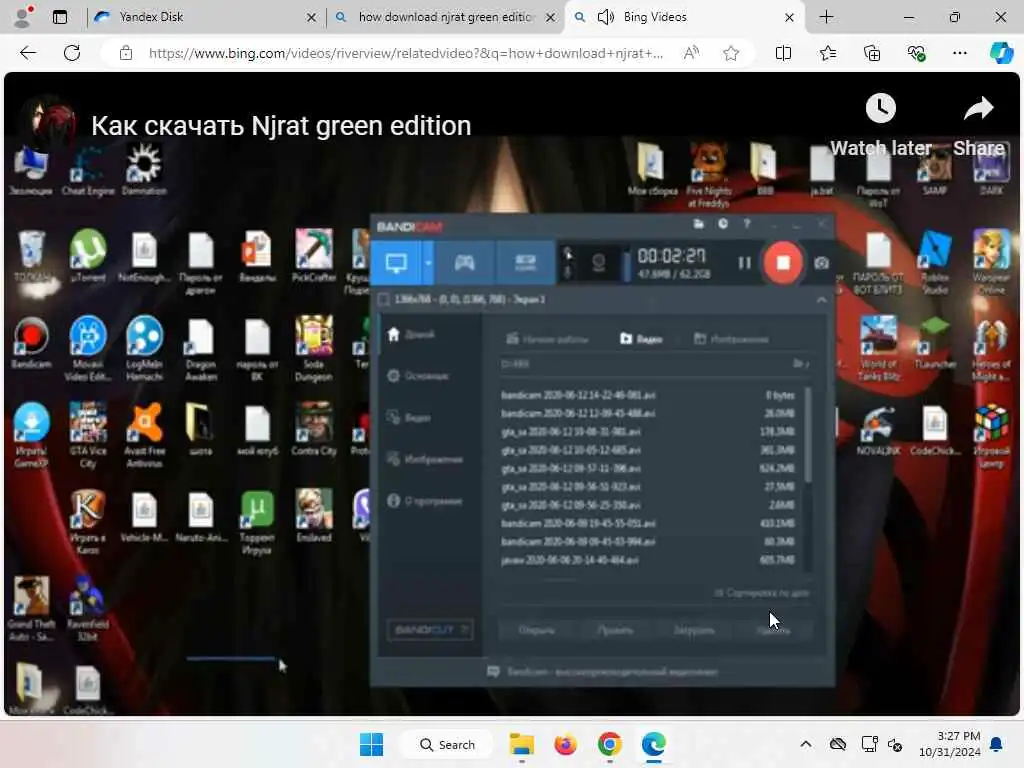Click Bandicam stop recording button in video
Viewport: 1024px width, 768px height.
point(782,263)
